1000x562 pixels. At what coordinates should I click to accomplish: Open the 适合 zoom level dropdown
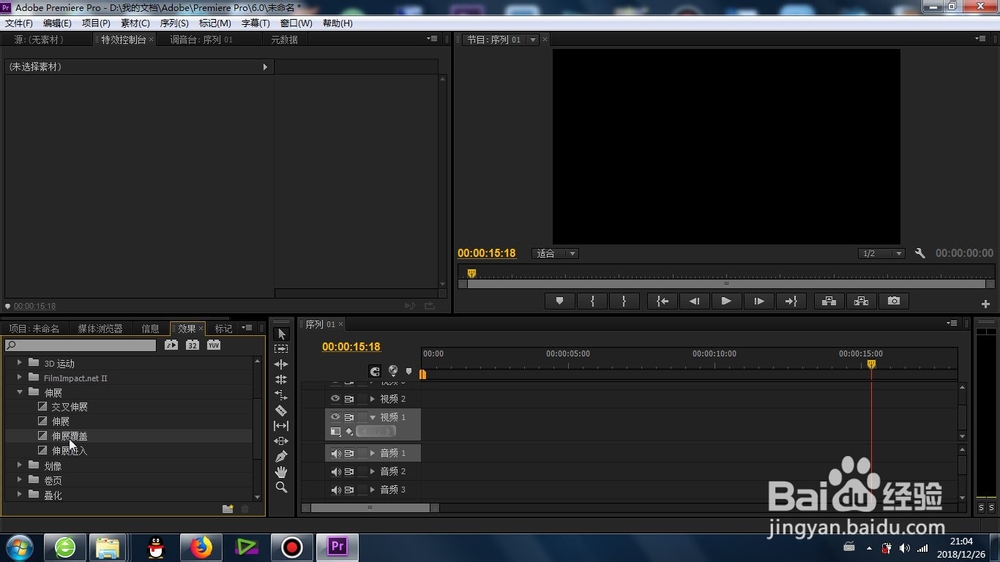click(x=555, y=253)
